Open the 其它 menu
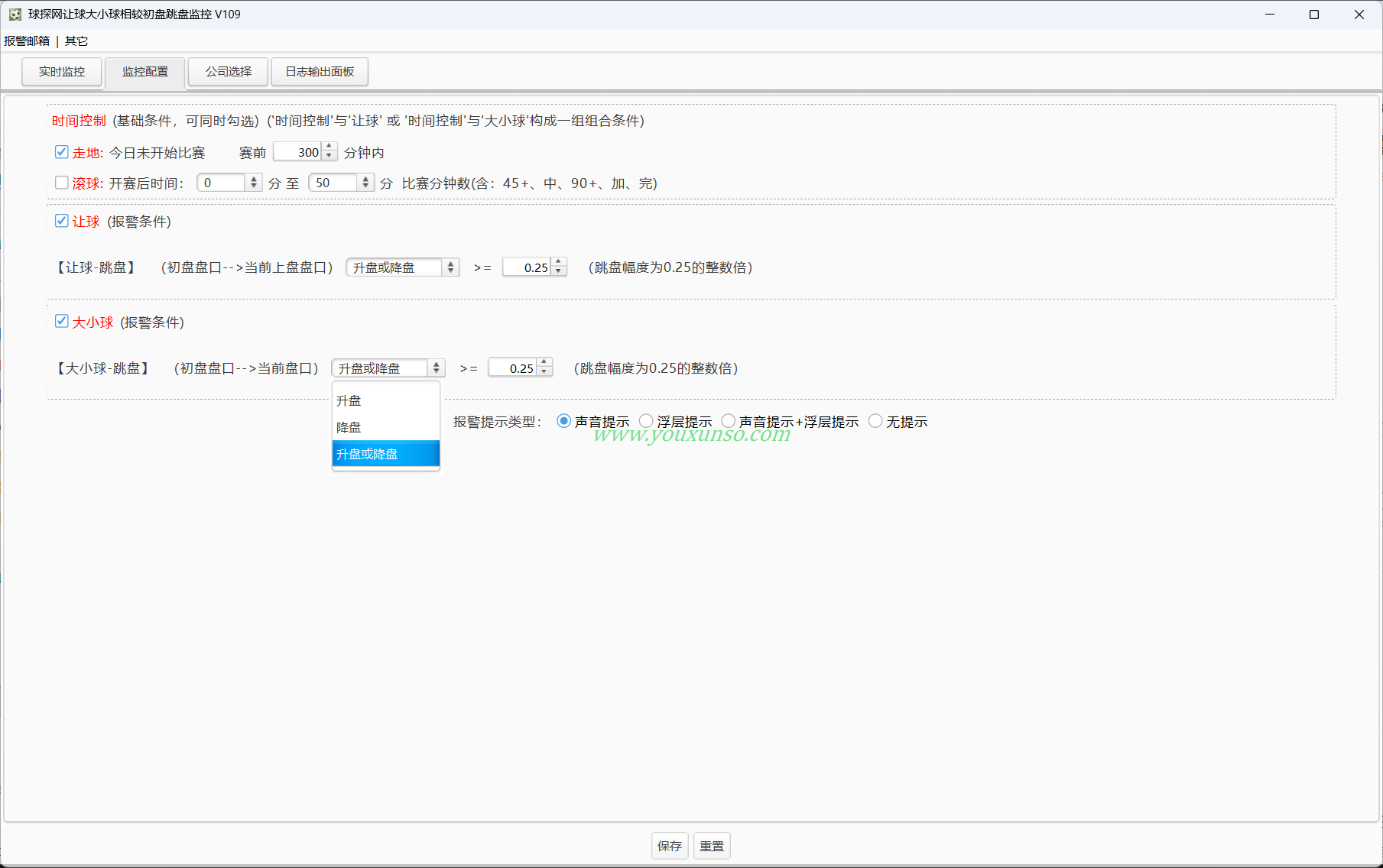 coord(76,41)
